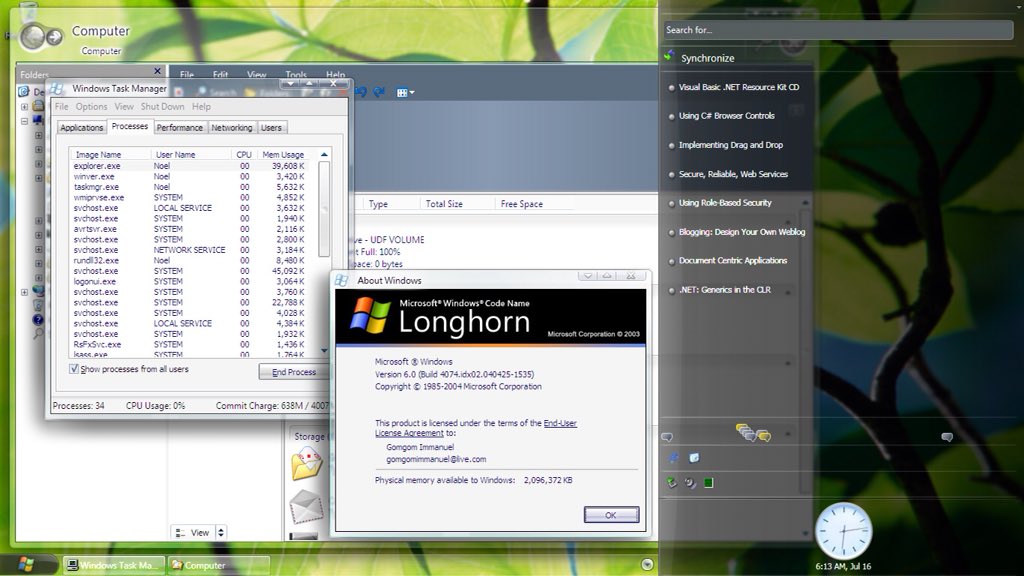The height and width of the screenshot is (576, 1024).
Task: Open the File menu in Task Manager
Action: (x=61, y=106)
